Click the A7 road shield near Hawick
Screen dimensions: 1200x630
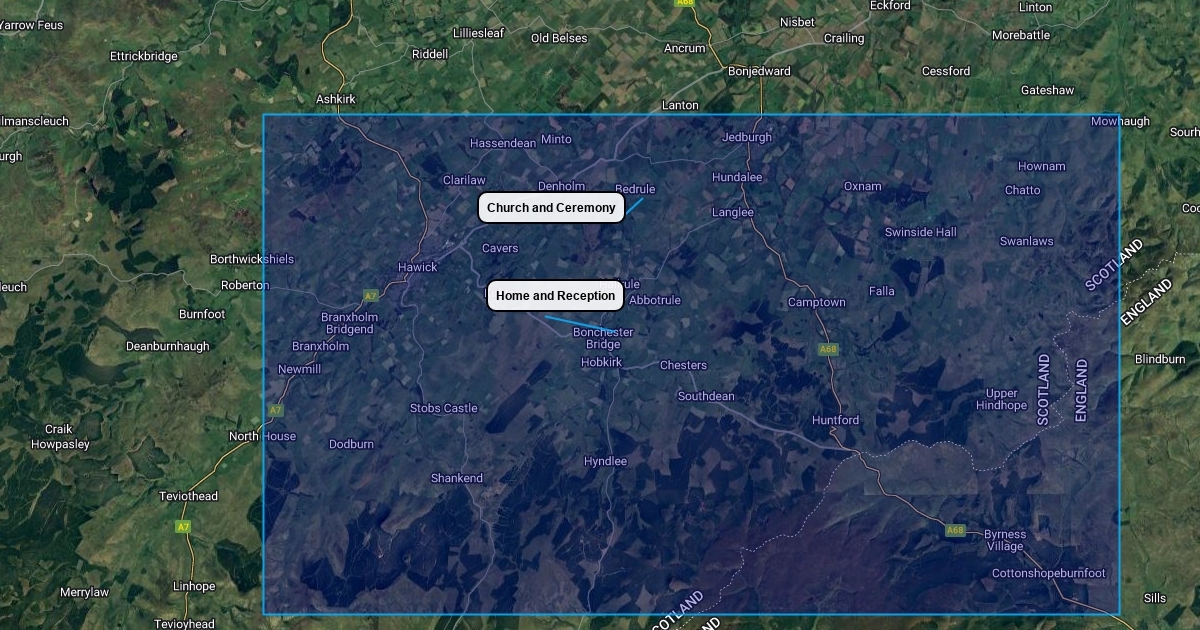[371, 296]
